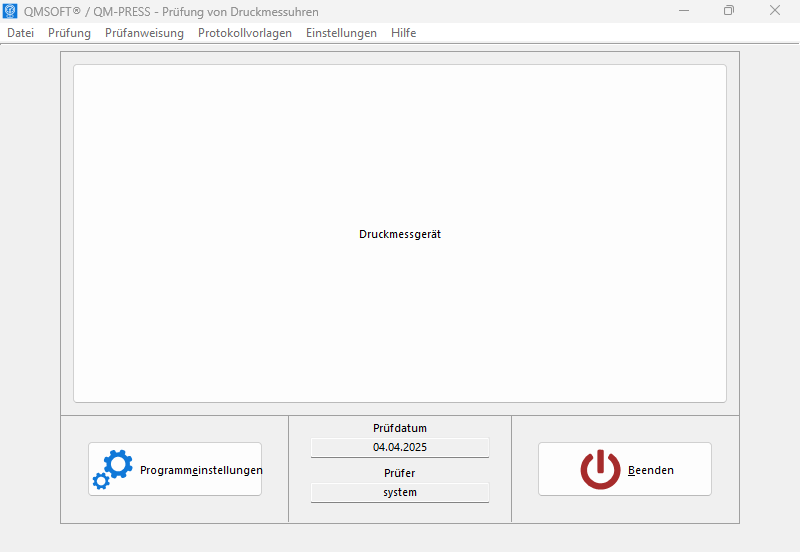Select the Prüfer field showing system
The width and height of the screenshot is (800, 552).
pyautogui.click(x=400, y=492)
